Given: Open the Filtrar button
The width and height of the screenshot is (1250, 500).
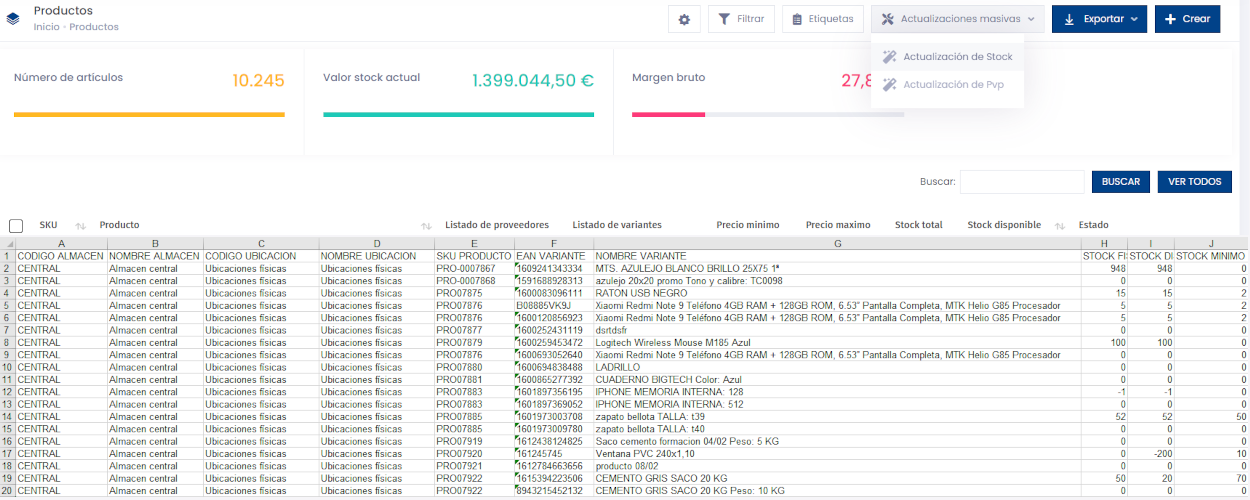Looking at the screenshot, I should 741,19.
